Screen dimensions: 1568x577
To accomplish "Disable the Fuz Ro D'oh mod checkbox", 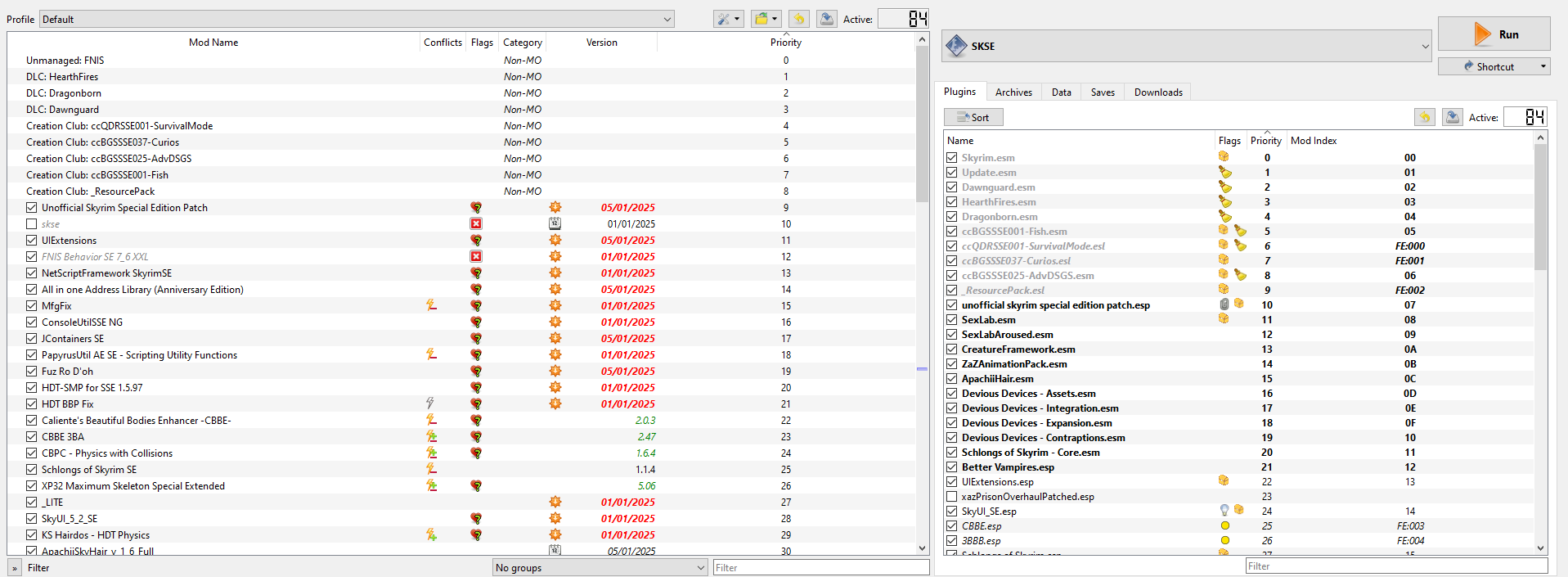I will (31, 371).
